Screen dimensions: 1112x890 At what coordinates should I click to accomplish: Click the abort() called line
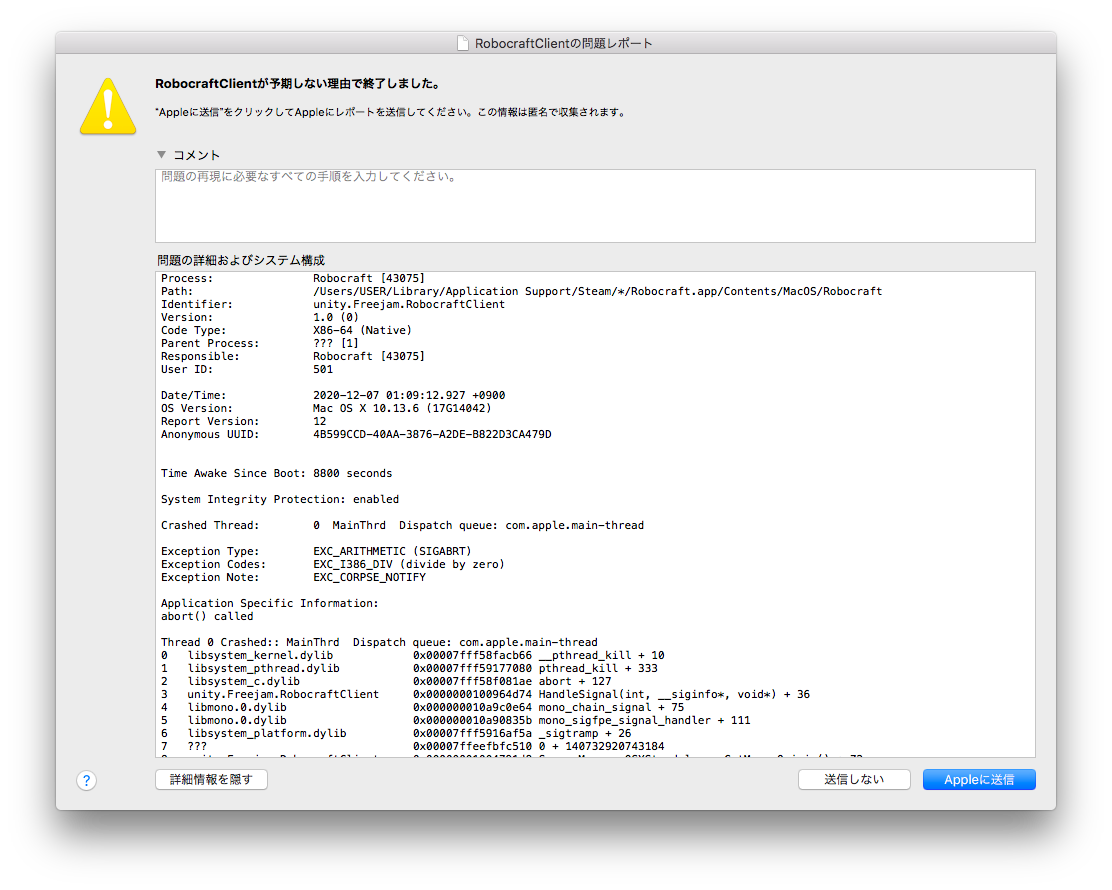tap(207, 616)
